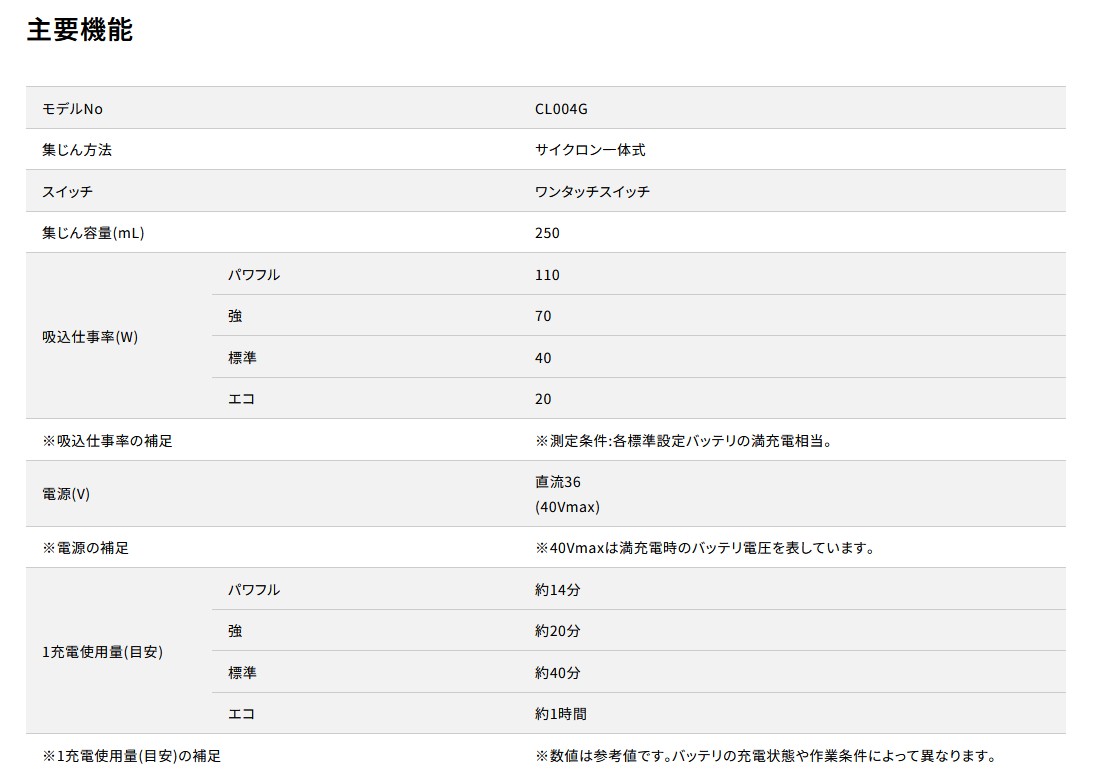The width and height of the screenshot is (1095, 772).
Task: Click エコ in the 1充電使用量(目安) group
Action: 242,714
